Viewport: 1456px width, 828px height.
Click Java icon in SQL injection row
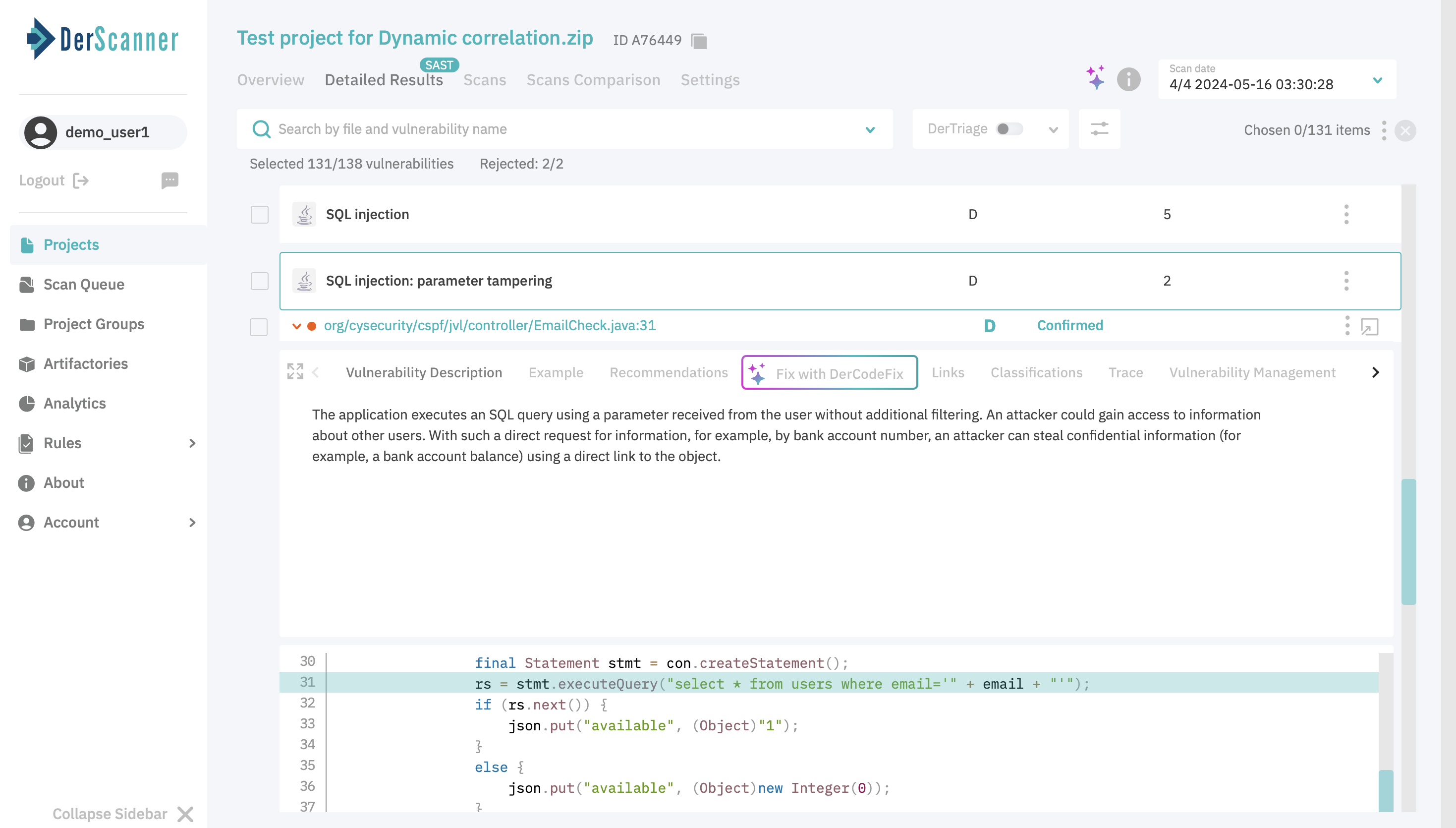pos(304,214)
